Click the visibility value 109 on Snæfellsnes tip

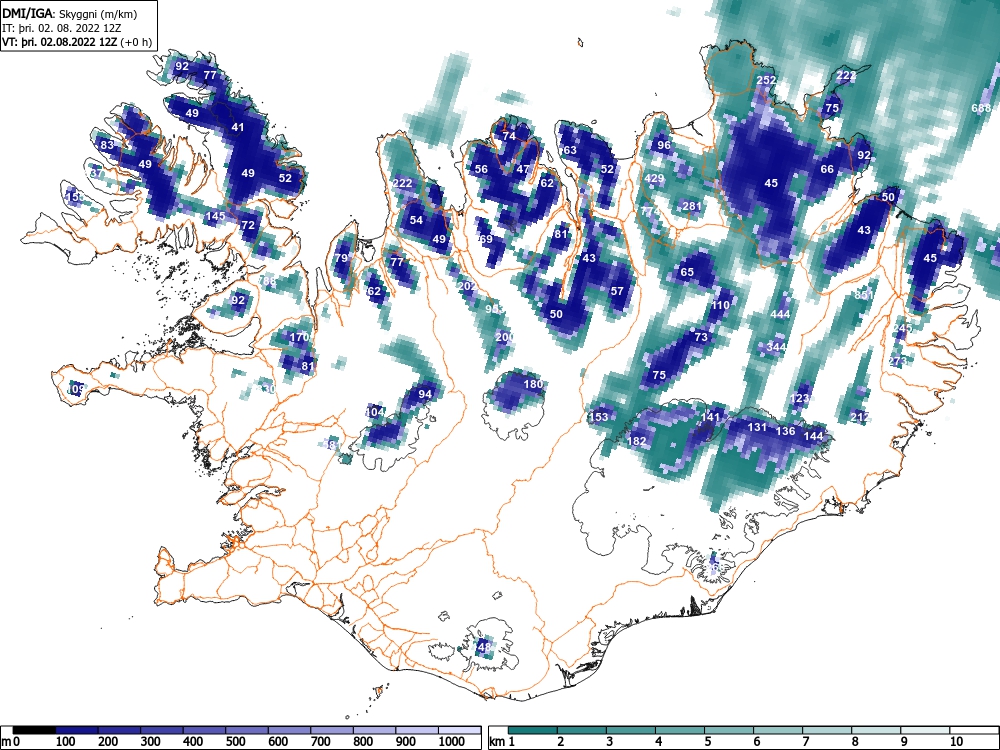click(x=76, y=389)
